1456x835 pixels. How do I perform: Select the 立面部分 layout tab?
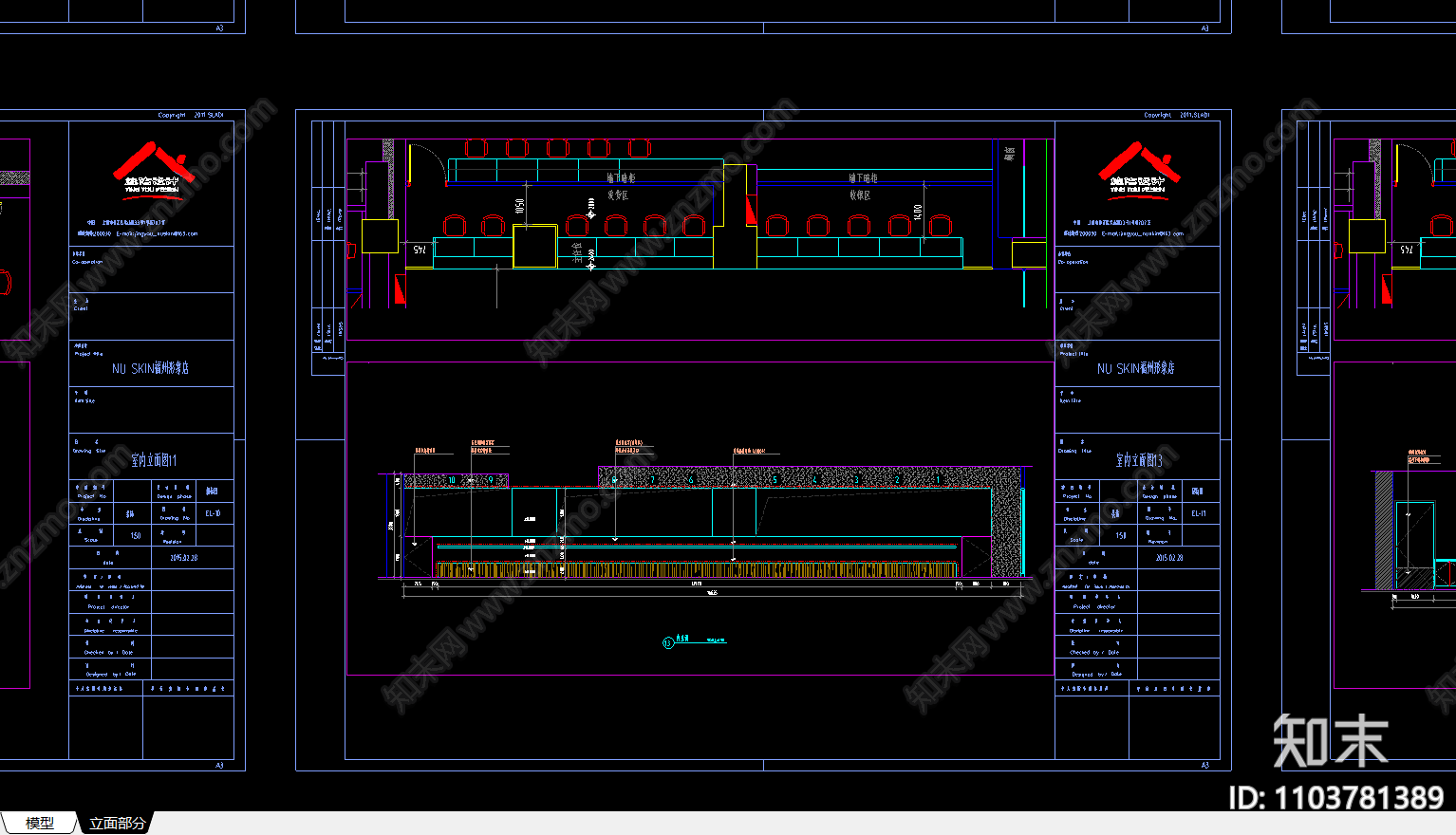(118, 823)
